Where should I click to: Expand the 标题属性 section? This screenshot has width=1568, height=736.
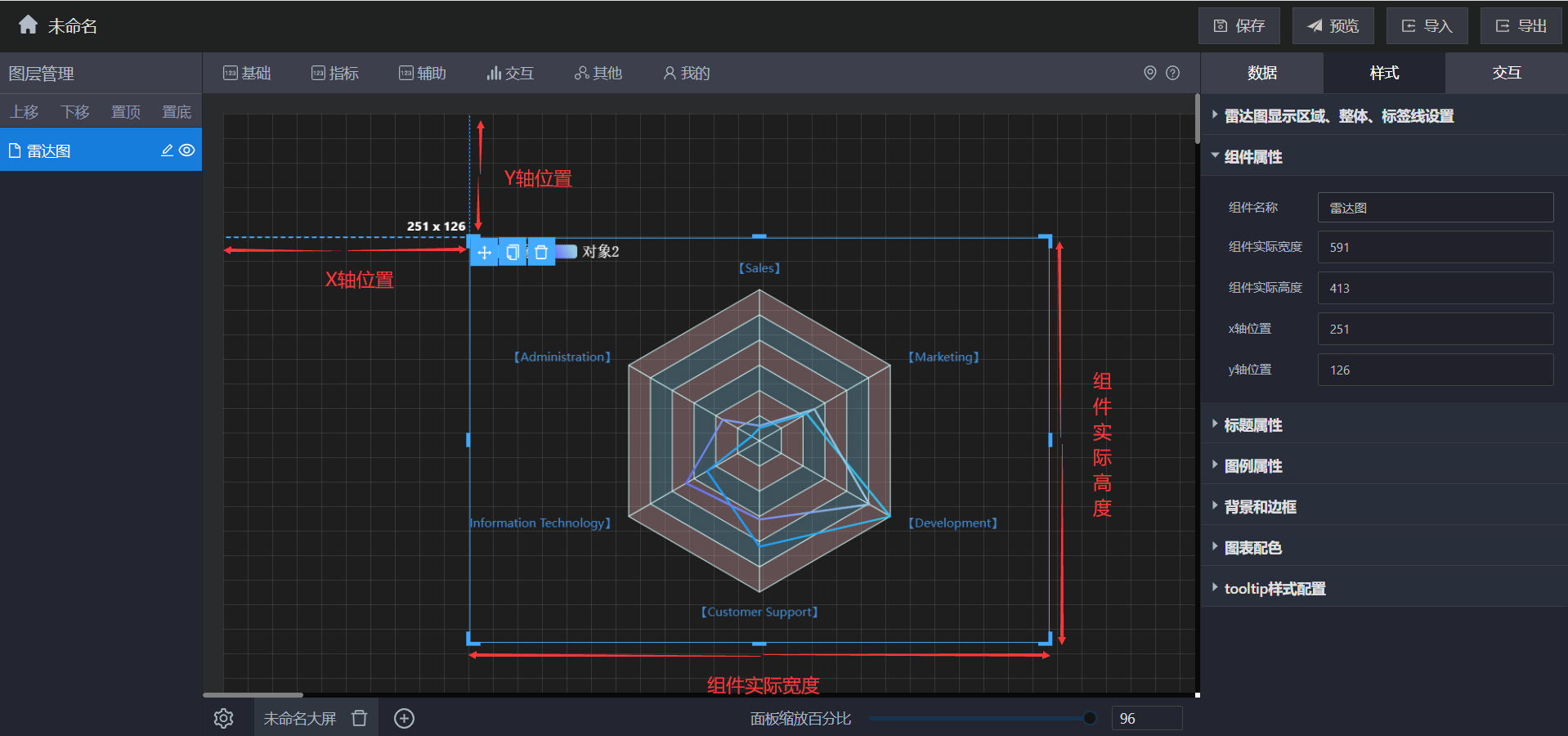coord(1252,425)
